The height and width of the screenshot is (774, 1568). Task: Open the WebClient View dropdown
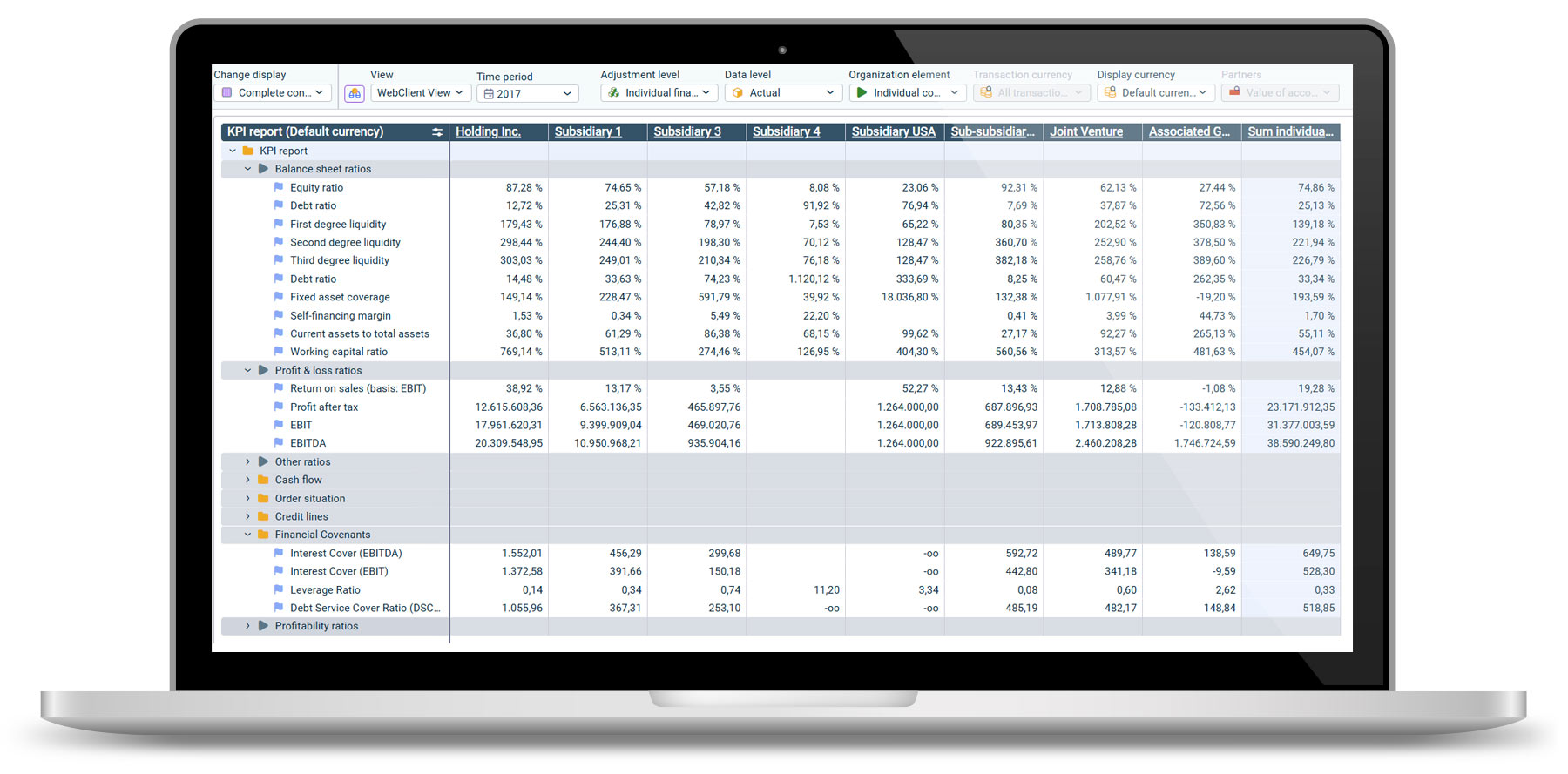(x=421, y=92)
